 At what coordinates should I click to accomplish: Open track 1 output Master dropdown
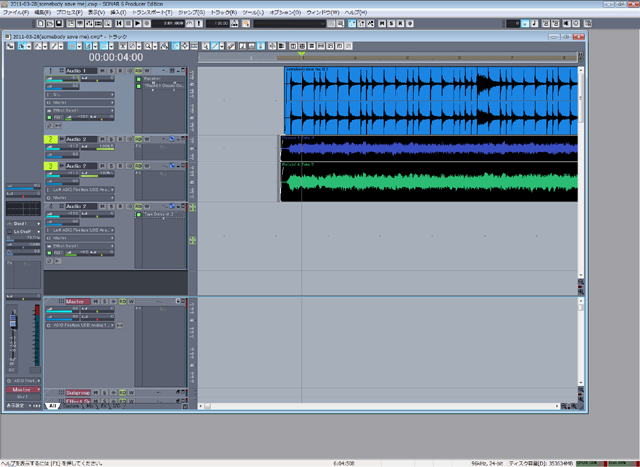coord(80,102)
